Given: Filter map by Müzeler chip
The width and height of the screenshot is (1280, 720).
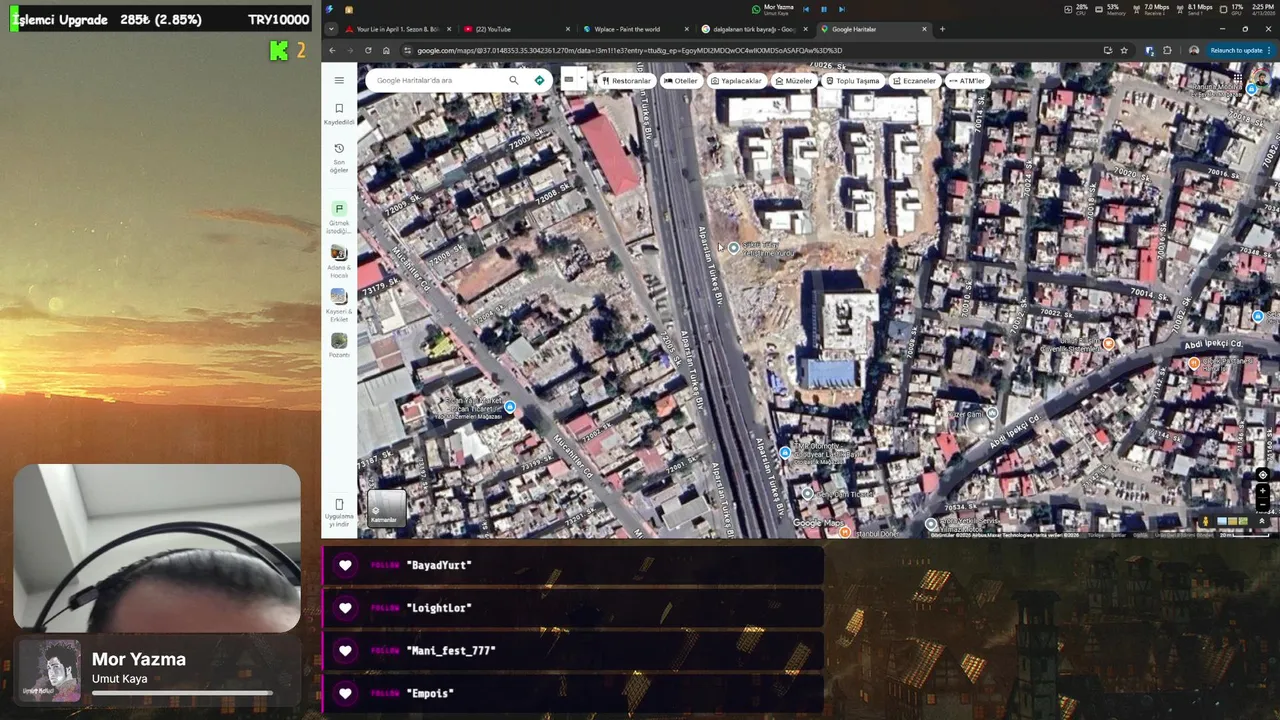Looking at the screenshot, I should pyautogui.click(x=794, y=80).
